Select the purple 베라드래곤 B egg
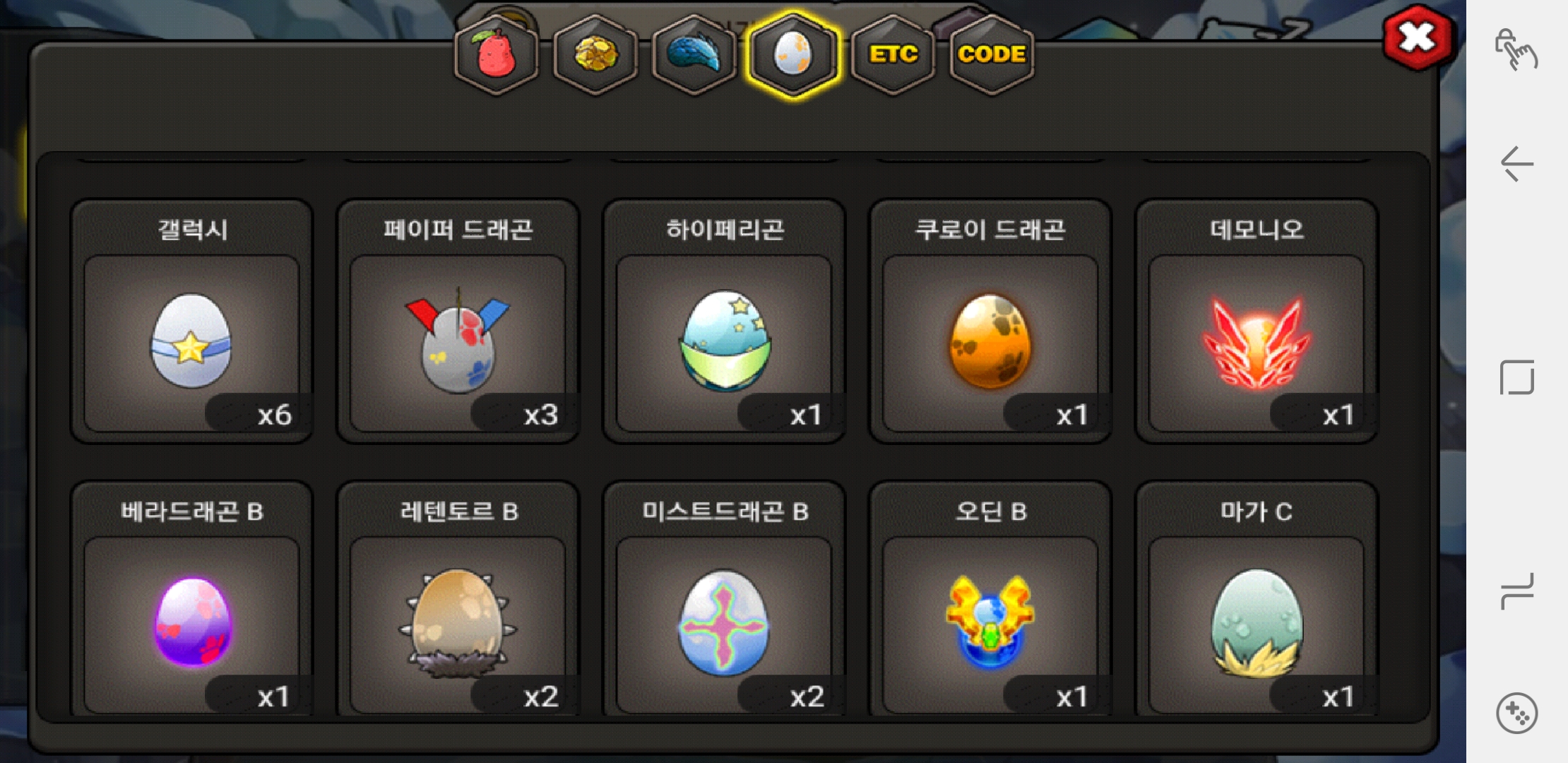This screenshot has height=763, width=1568. click(191, 599)
